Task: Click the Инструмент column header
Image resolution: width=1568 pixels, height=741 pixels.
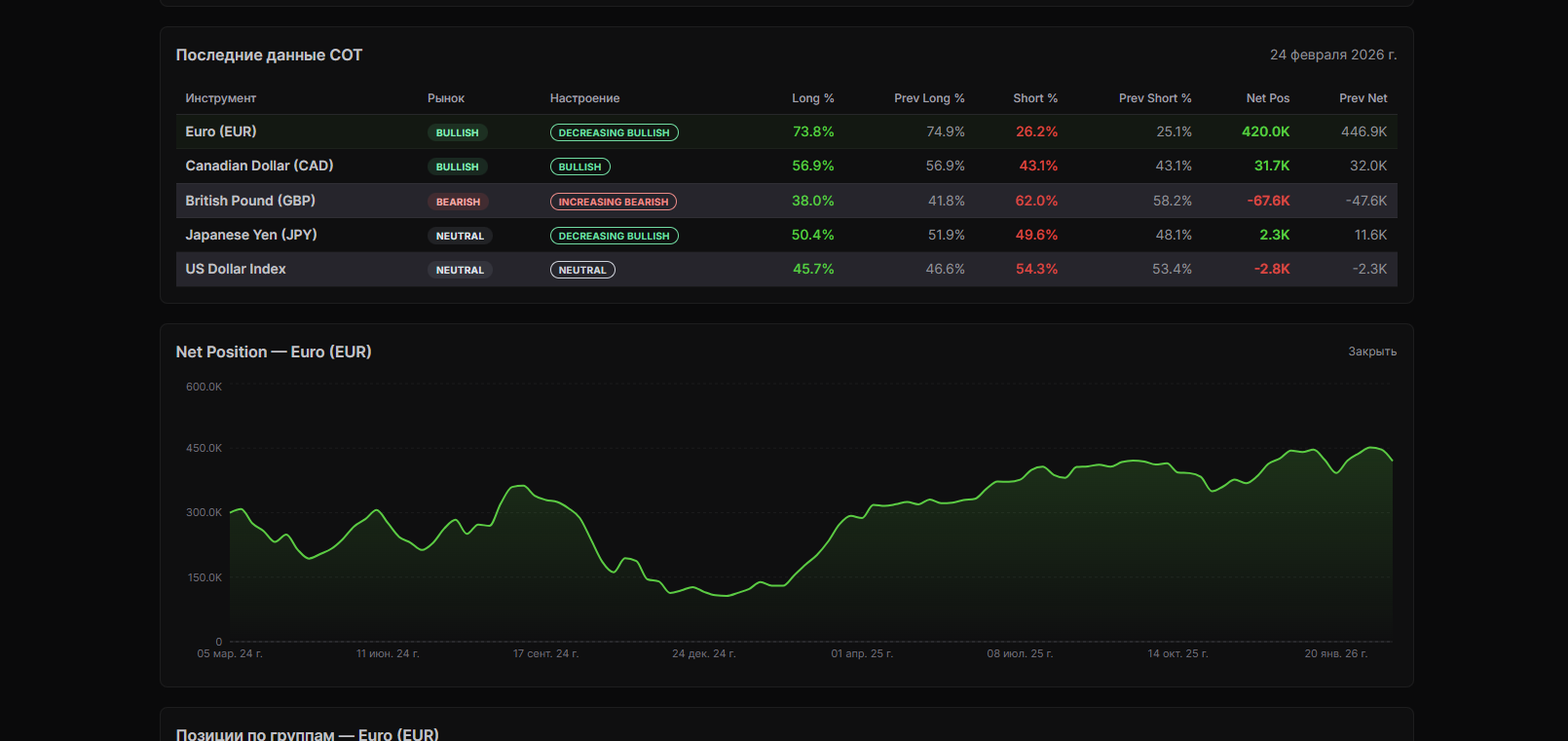Action: [221, 98]
